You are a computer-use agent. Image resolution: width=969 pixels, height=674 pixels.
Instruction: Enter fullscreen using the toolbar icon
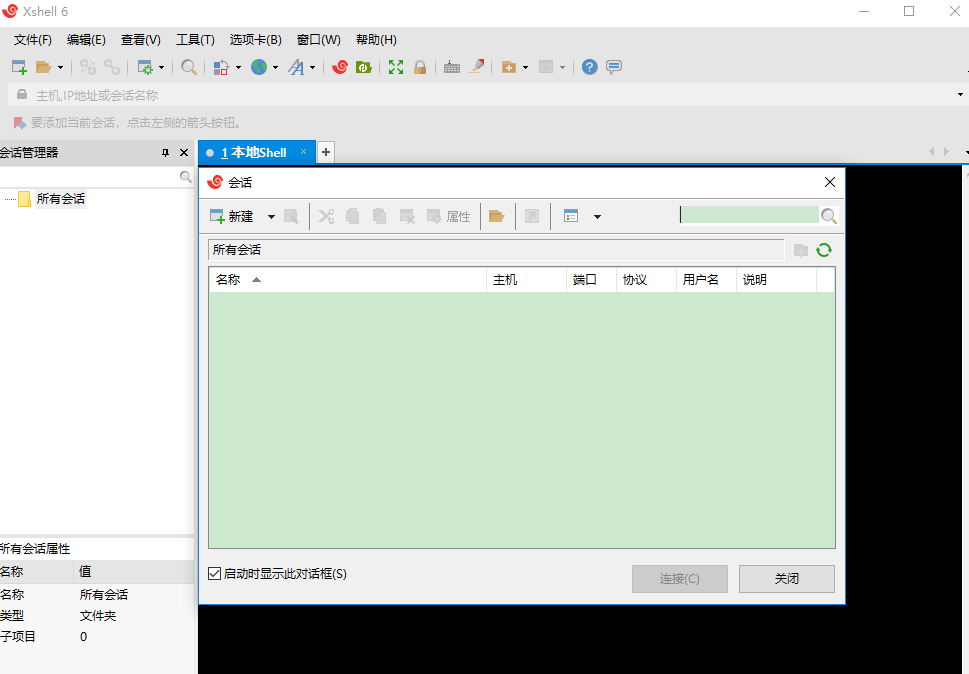tap(396, 67)
